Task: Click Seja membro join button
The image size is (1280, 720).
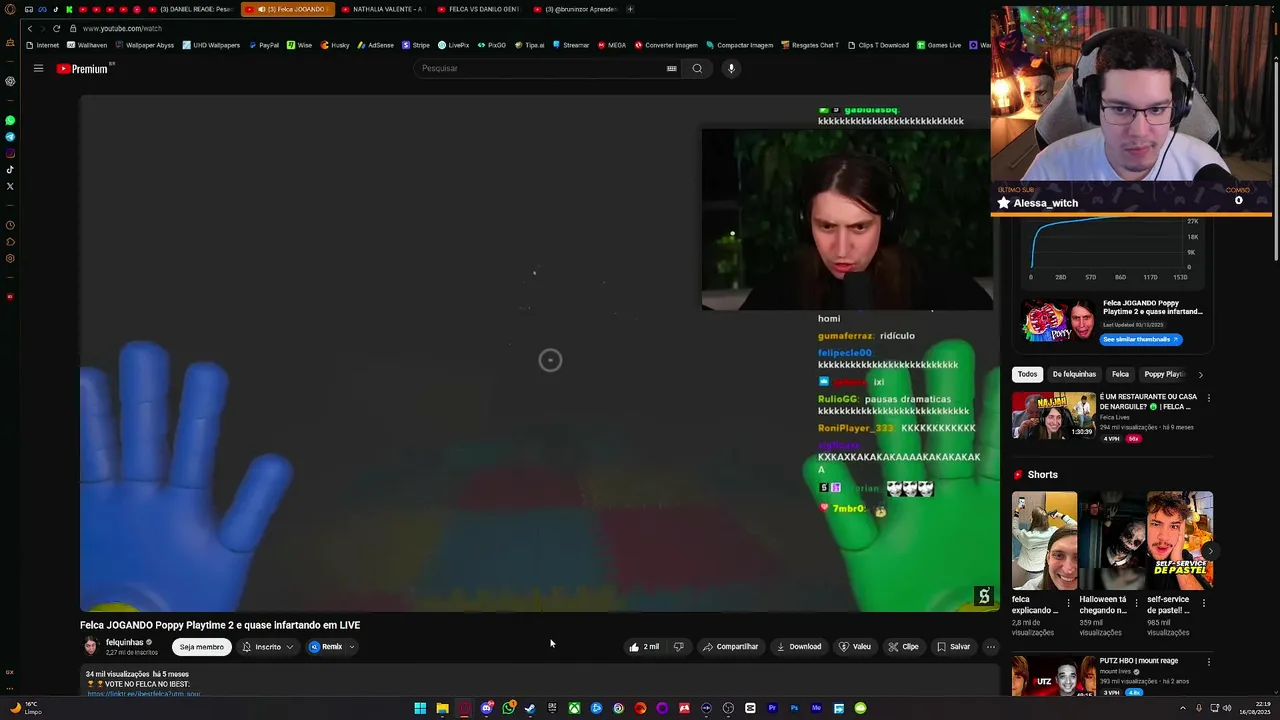Action: click(201, 647)
